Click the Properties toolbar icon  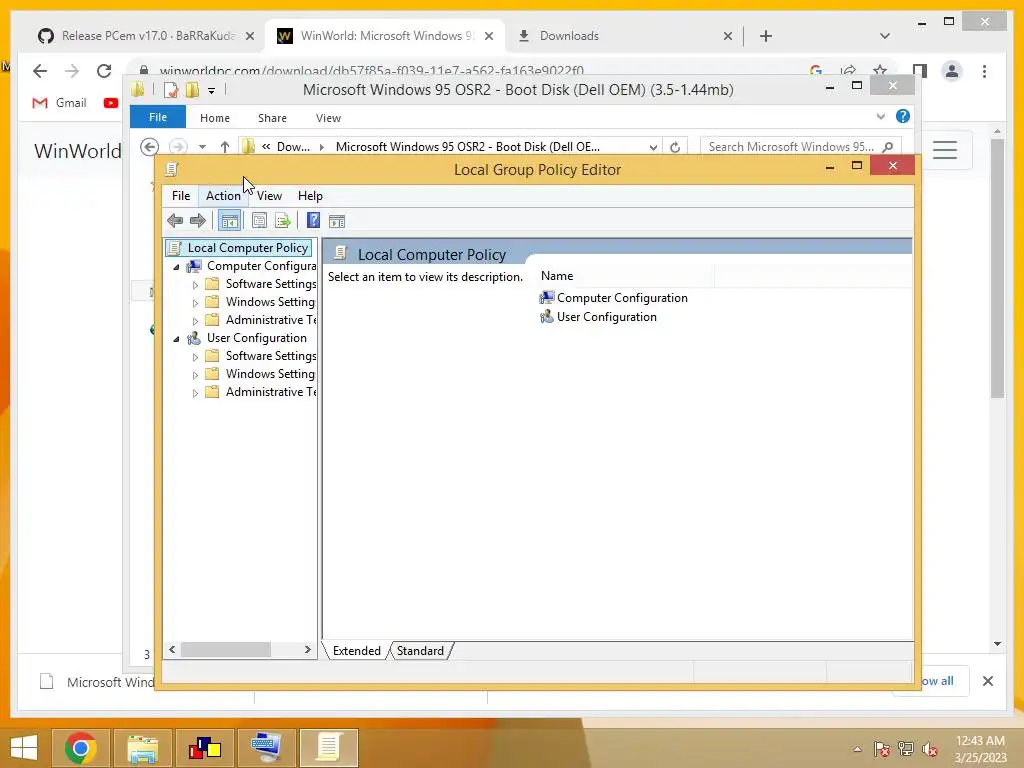259,221
